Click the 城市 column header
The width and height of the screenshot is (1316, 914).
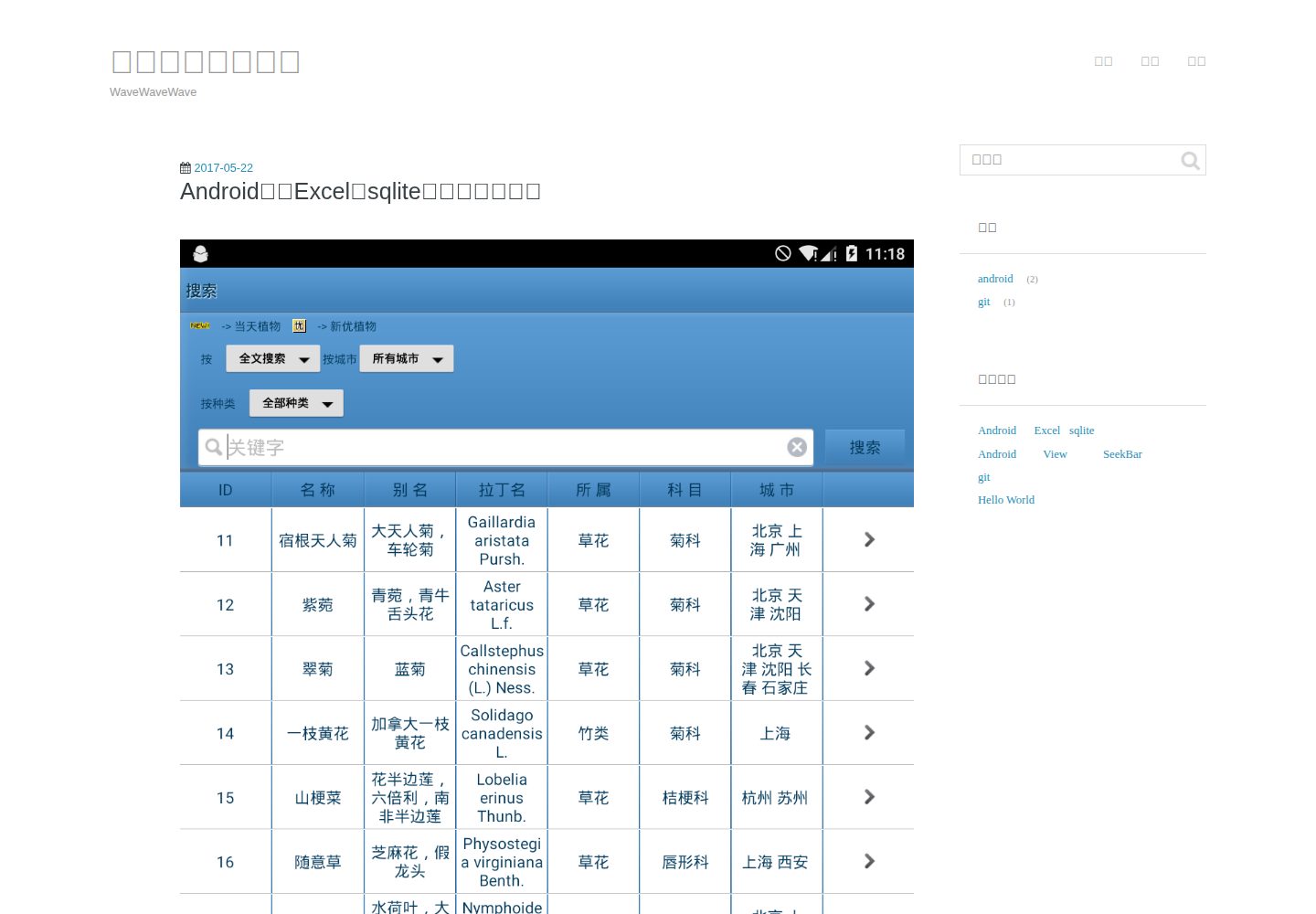pos(777,490)
